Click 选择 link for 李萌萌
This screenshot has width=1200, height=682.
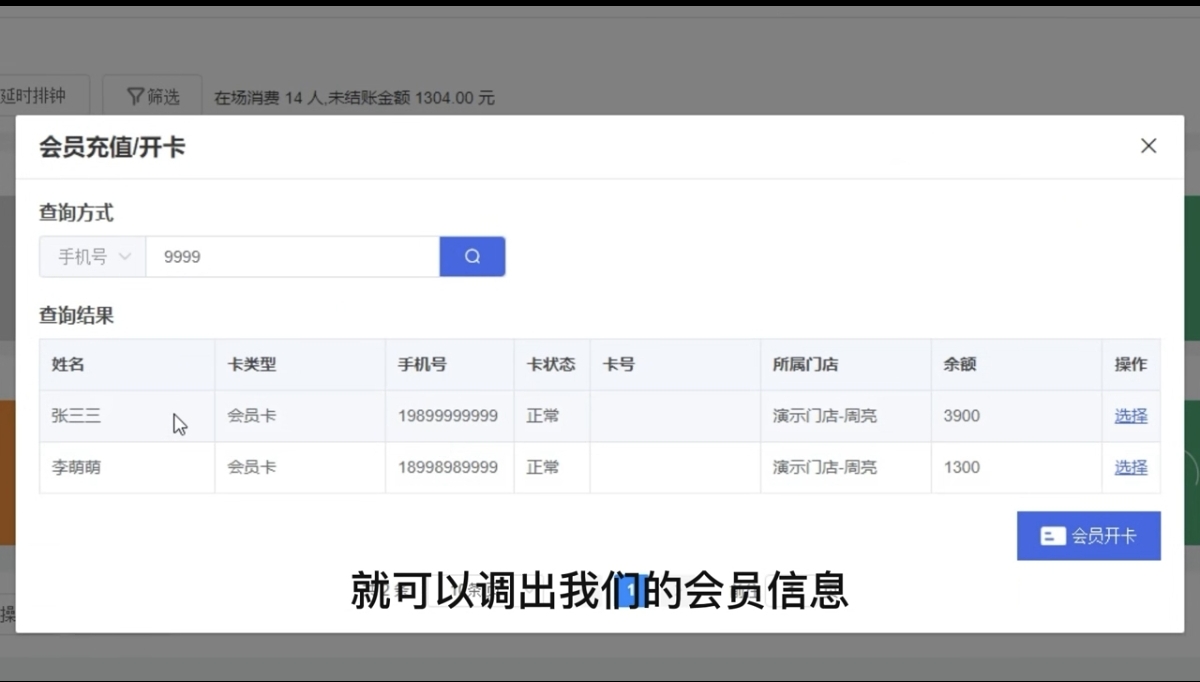point(1131,467)
